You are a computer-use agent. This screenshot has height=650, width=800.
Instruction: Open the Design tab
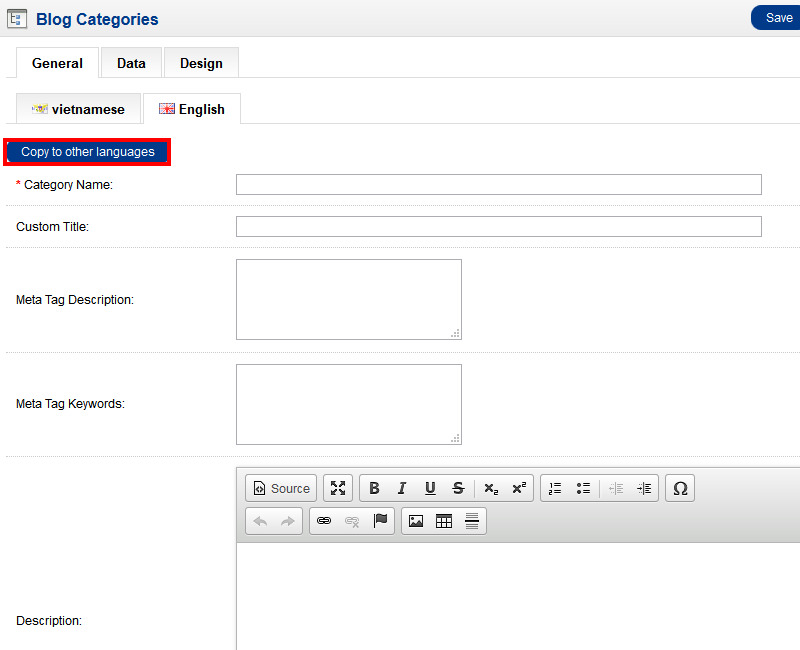(x=201, y=63)
